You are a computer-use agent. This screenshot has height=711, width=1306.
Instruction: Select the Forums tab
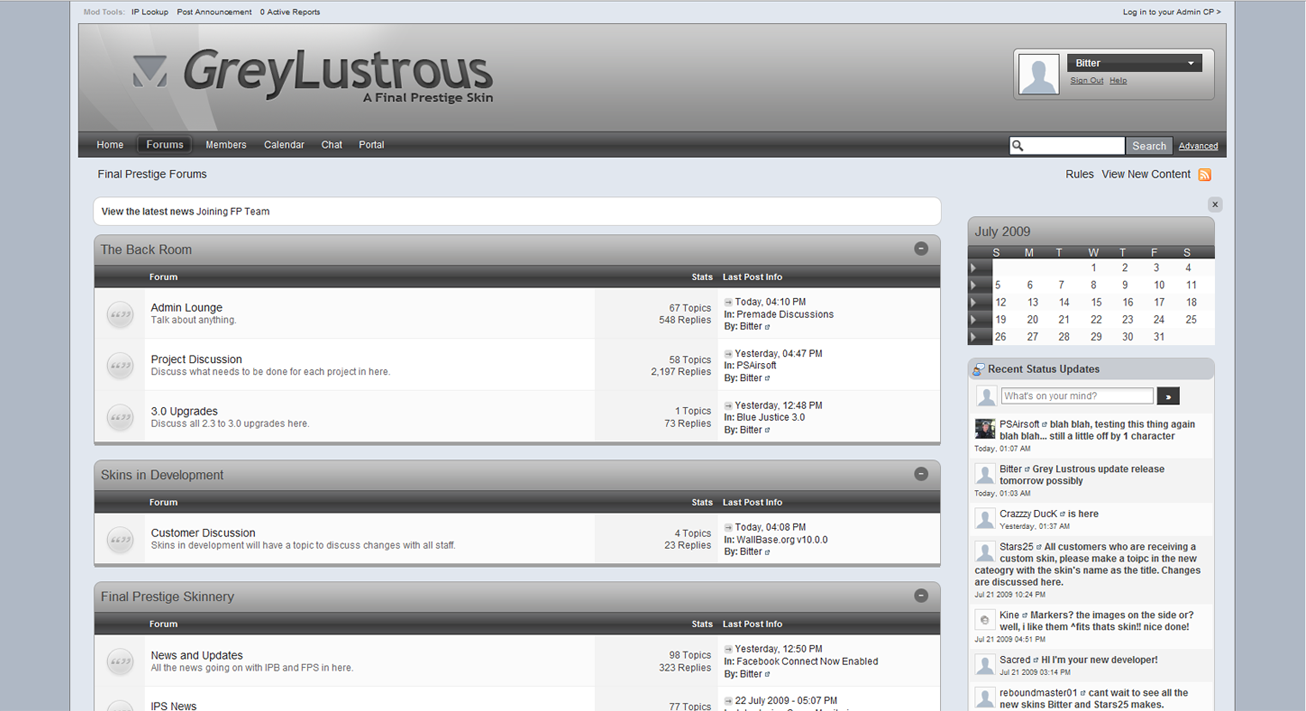point(165,145)
